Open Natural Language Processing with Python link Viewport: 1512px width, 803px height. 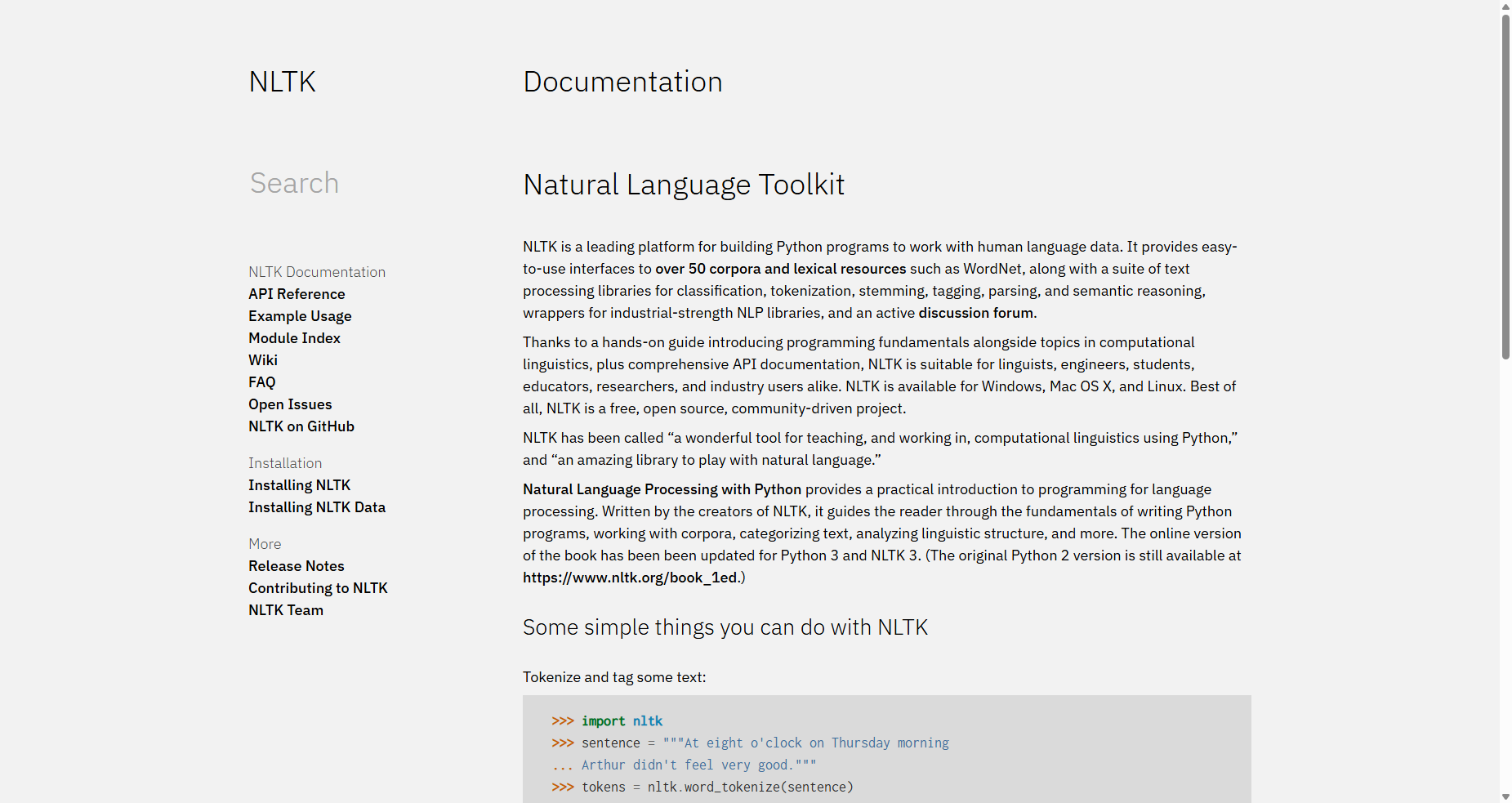662,489
